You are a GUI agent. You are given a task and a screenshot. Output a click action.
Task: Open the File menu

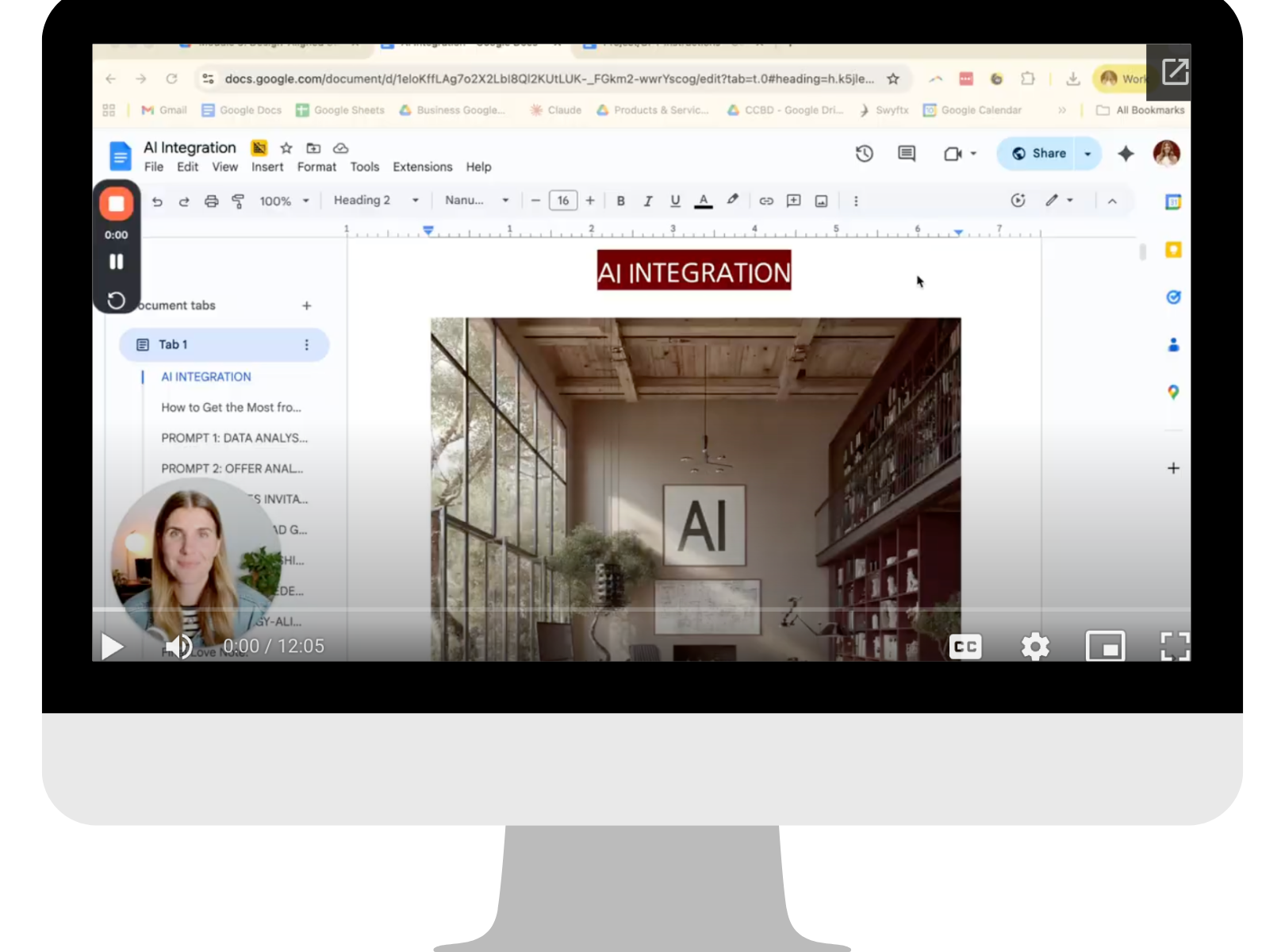click(x=154, y=167)
